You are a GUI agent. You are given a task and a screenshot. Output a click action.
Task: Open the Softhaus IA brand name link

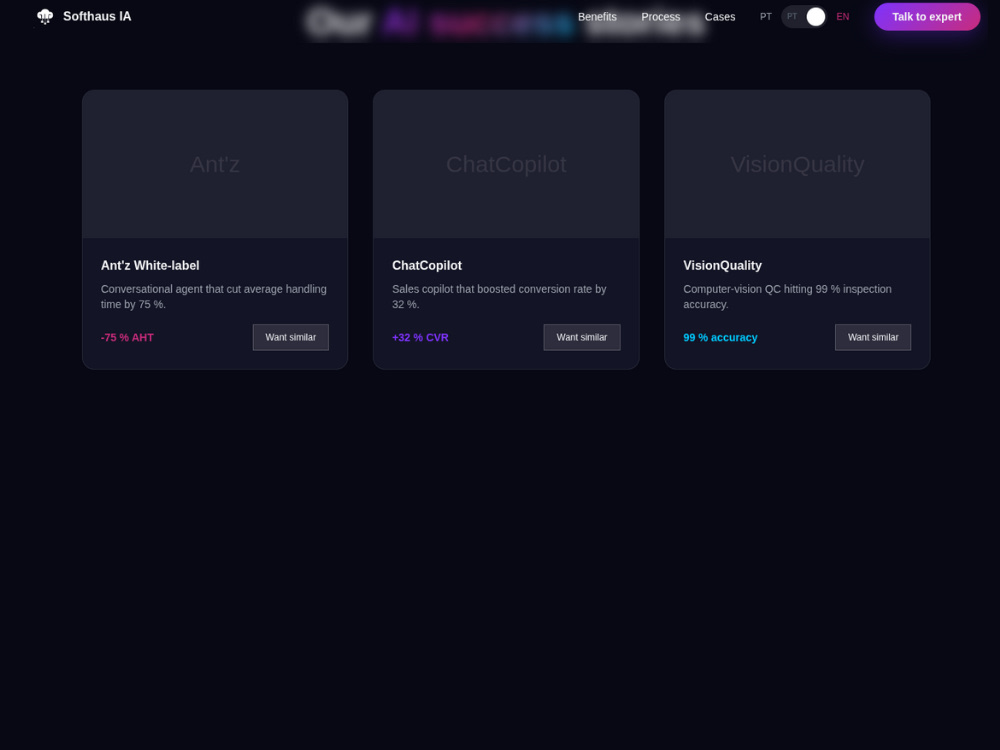[97, 17]
